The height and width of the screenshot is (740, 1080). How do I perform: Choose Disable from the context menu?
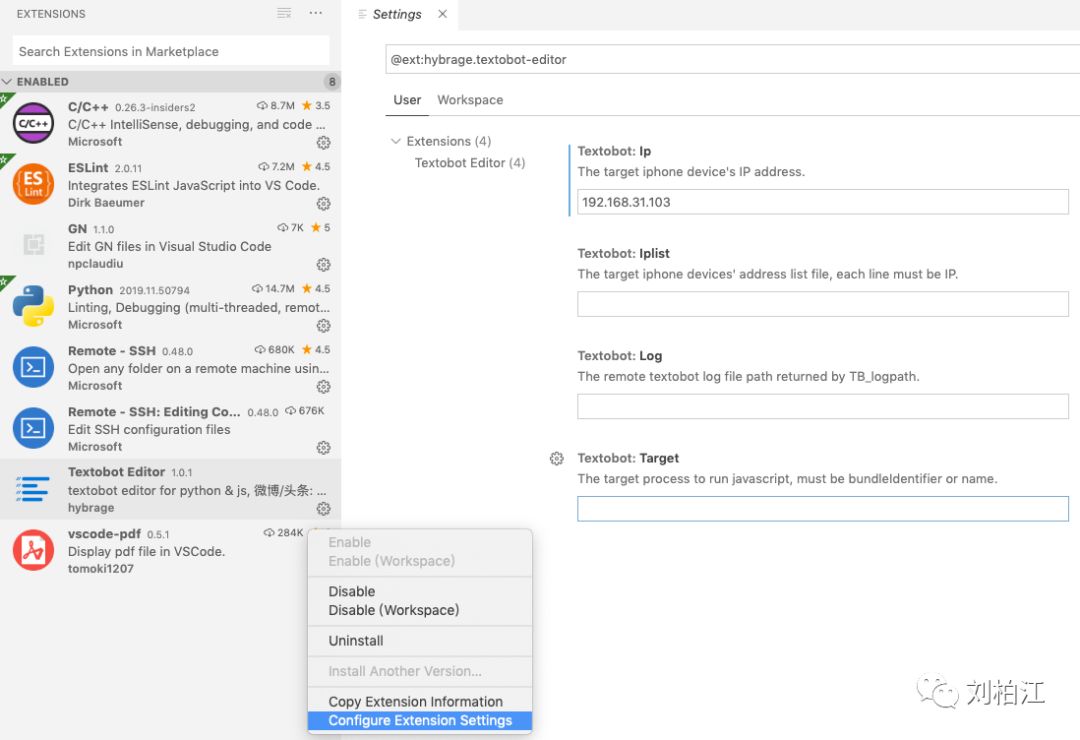(419, 591)
